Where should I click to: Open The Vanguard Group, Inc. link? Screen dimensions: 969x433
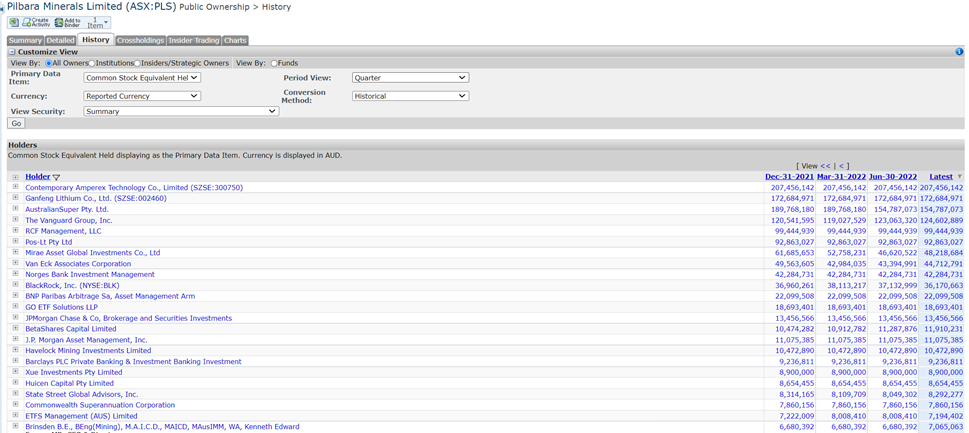click(69, 220)
